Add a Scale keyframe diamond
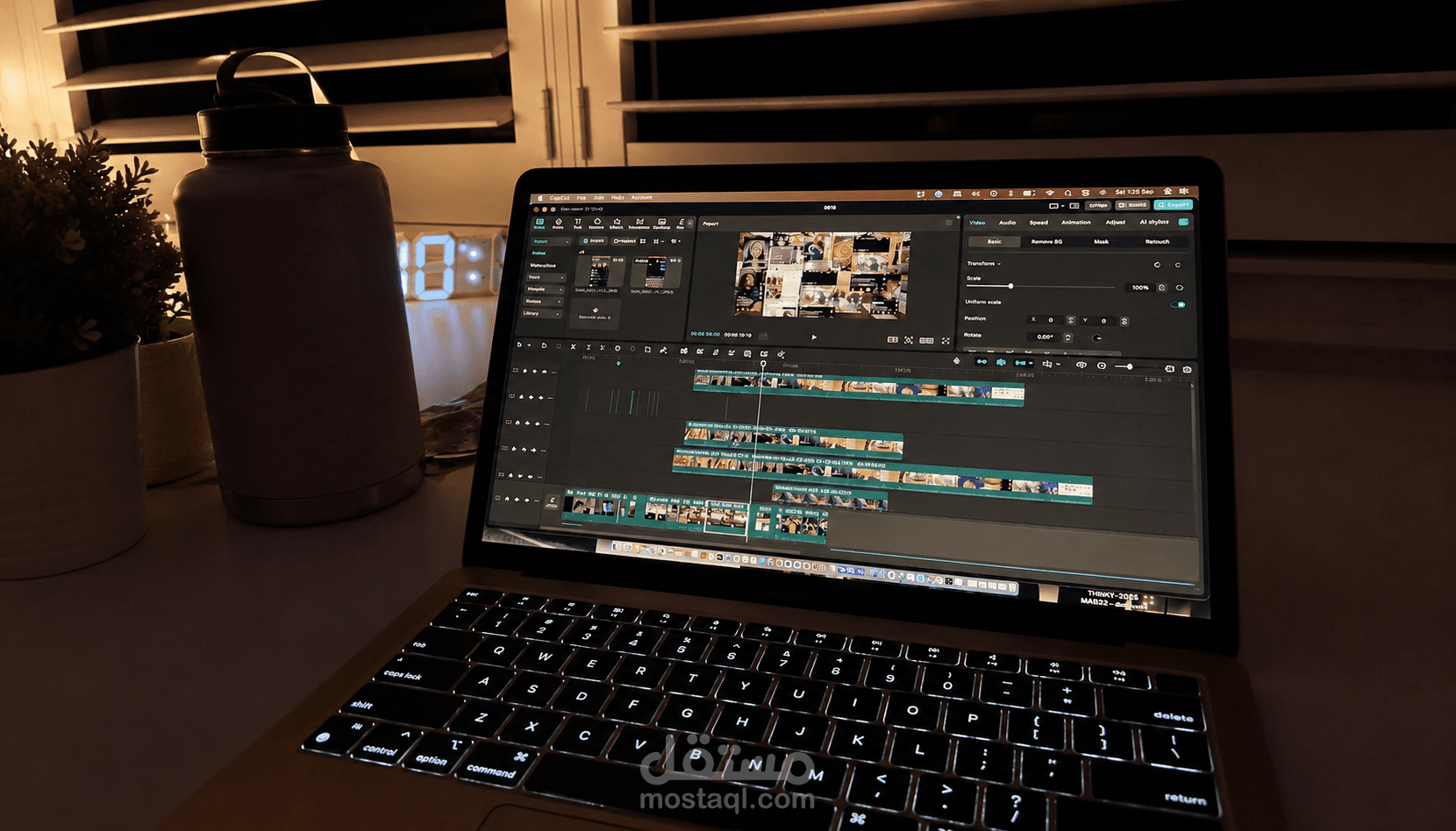The image size is (1456, 831). (1180, 288)
